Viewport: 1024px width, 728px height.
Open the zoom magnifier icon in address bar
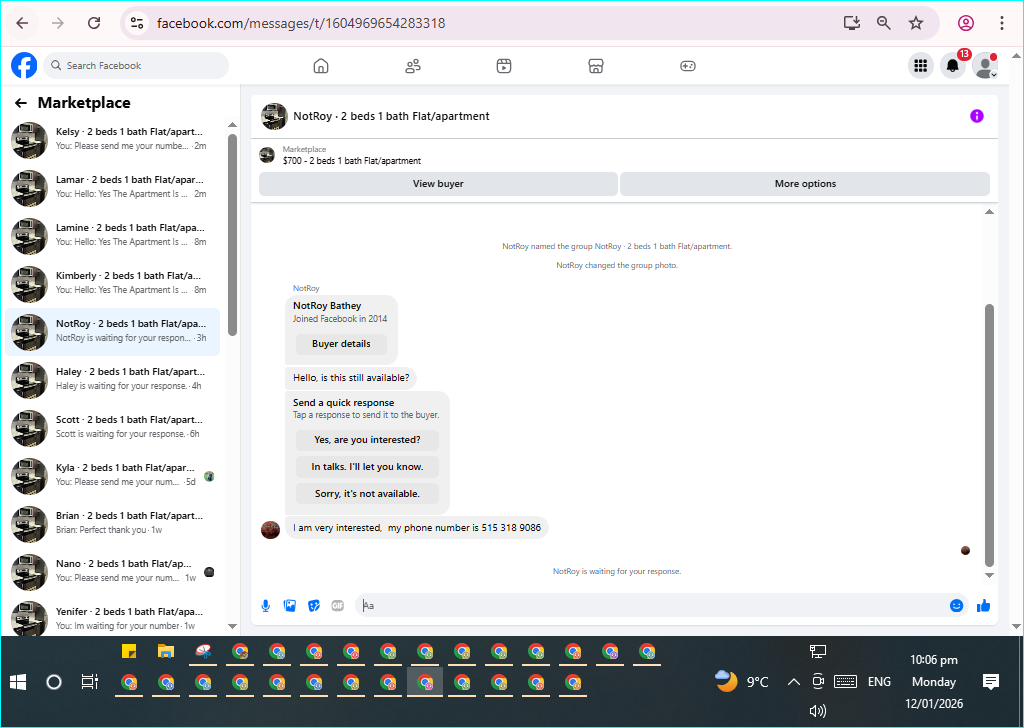(x=884, y=24)
